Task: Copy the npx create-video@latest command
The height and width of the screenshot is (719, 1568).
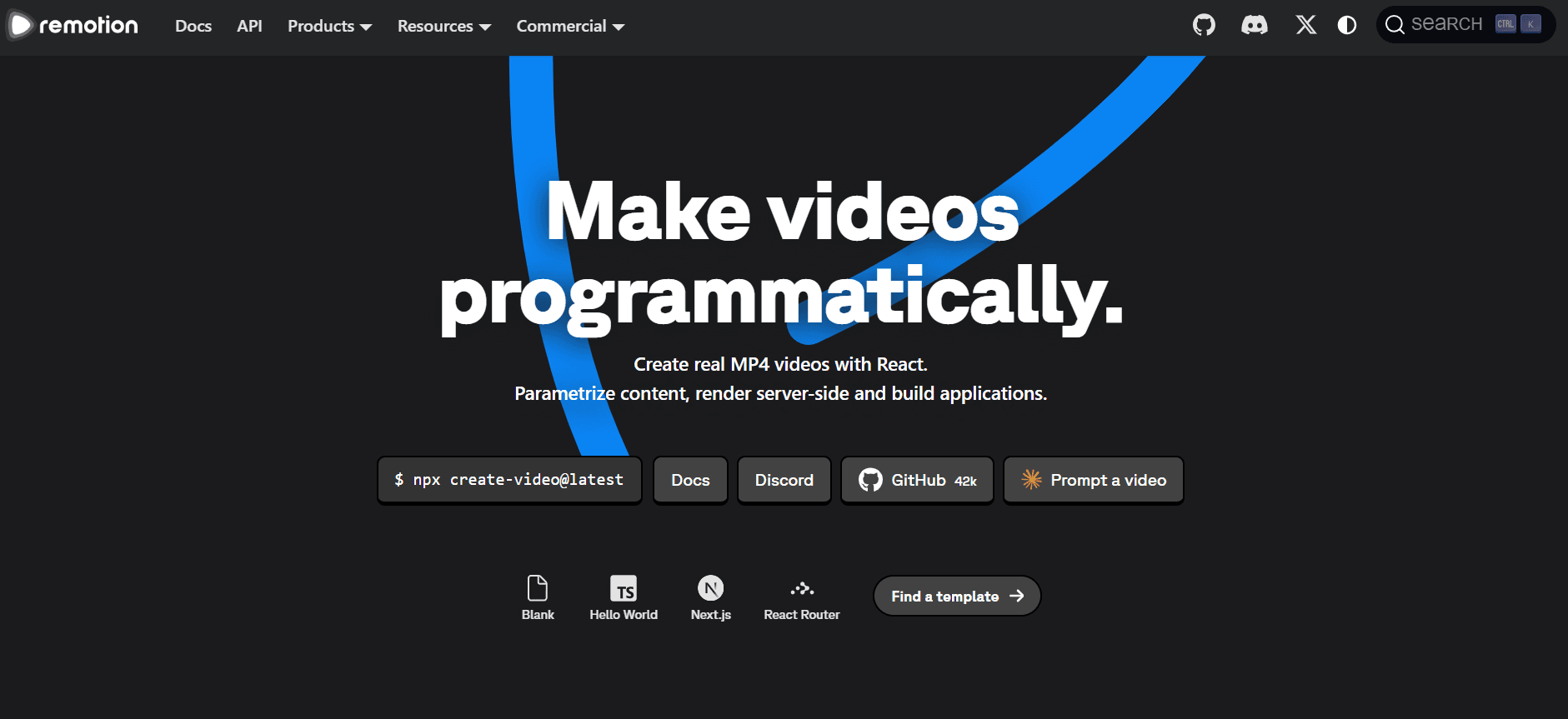Action: [509, 480]
